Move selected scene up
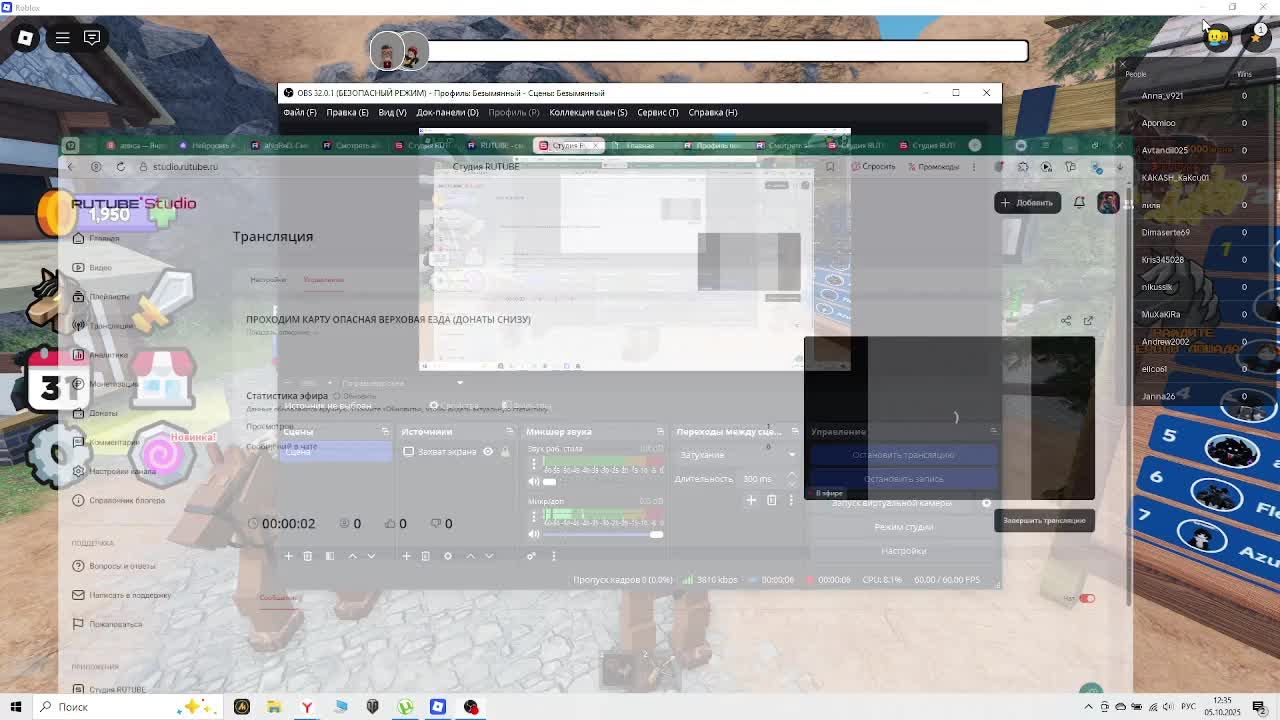 (351, 556)
